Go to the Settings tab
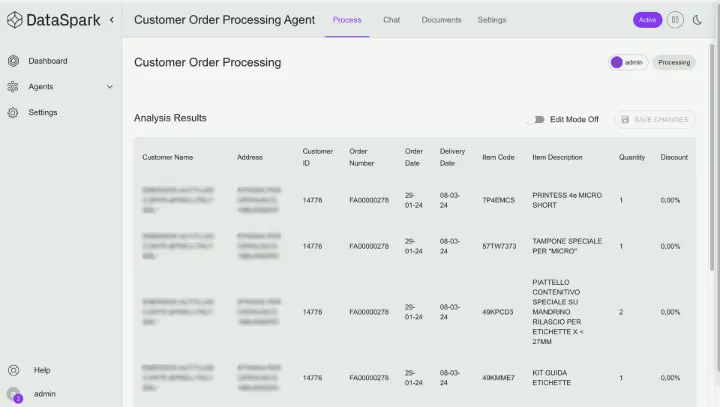This screenshot has width=720, height=407. [492, 20]
